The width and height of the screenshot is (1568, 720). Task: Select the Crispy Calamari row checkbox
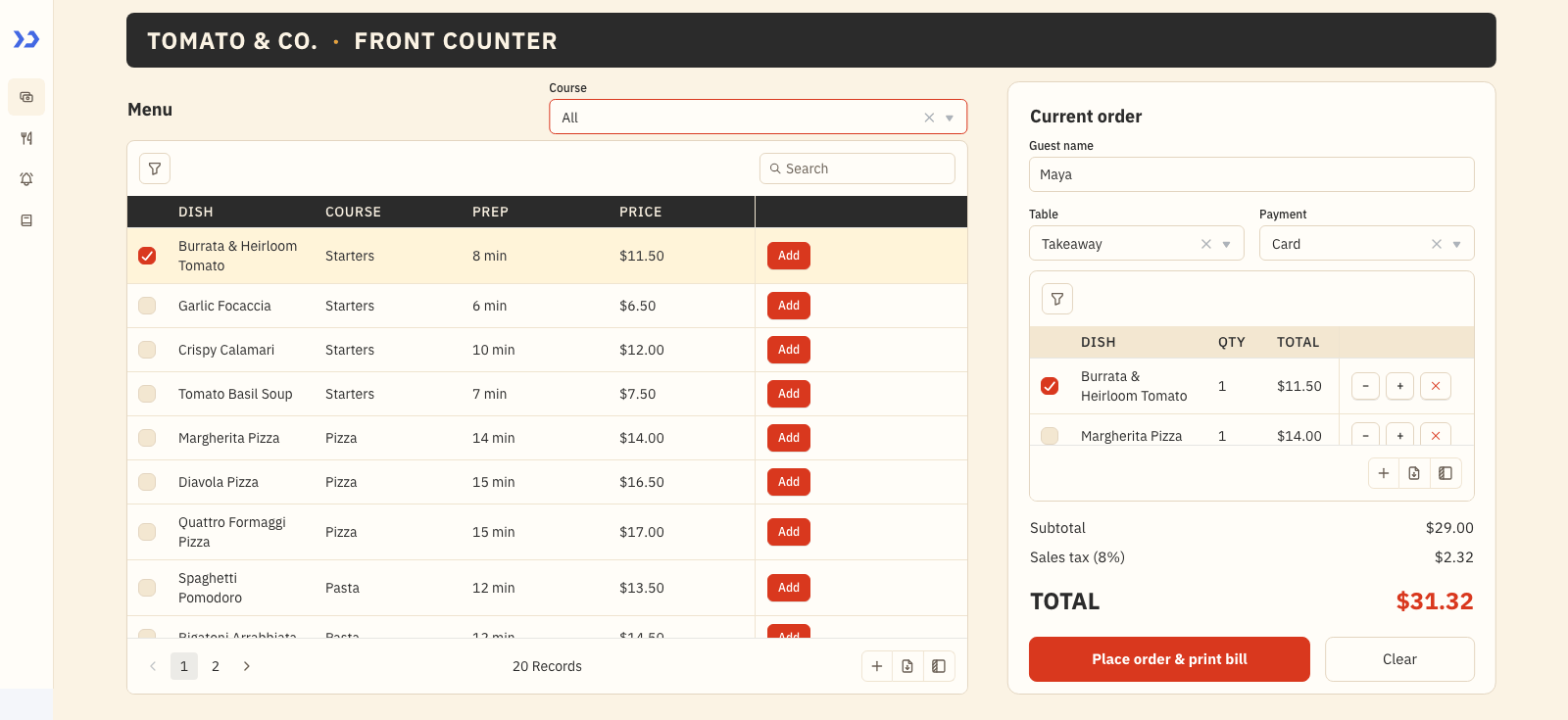coord(147,350)
